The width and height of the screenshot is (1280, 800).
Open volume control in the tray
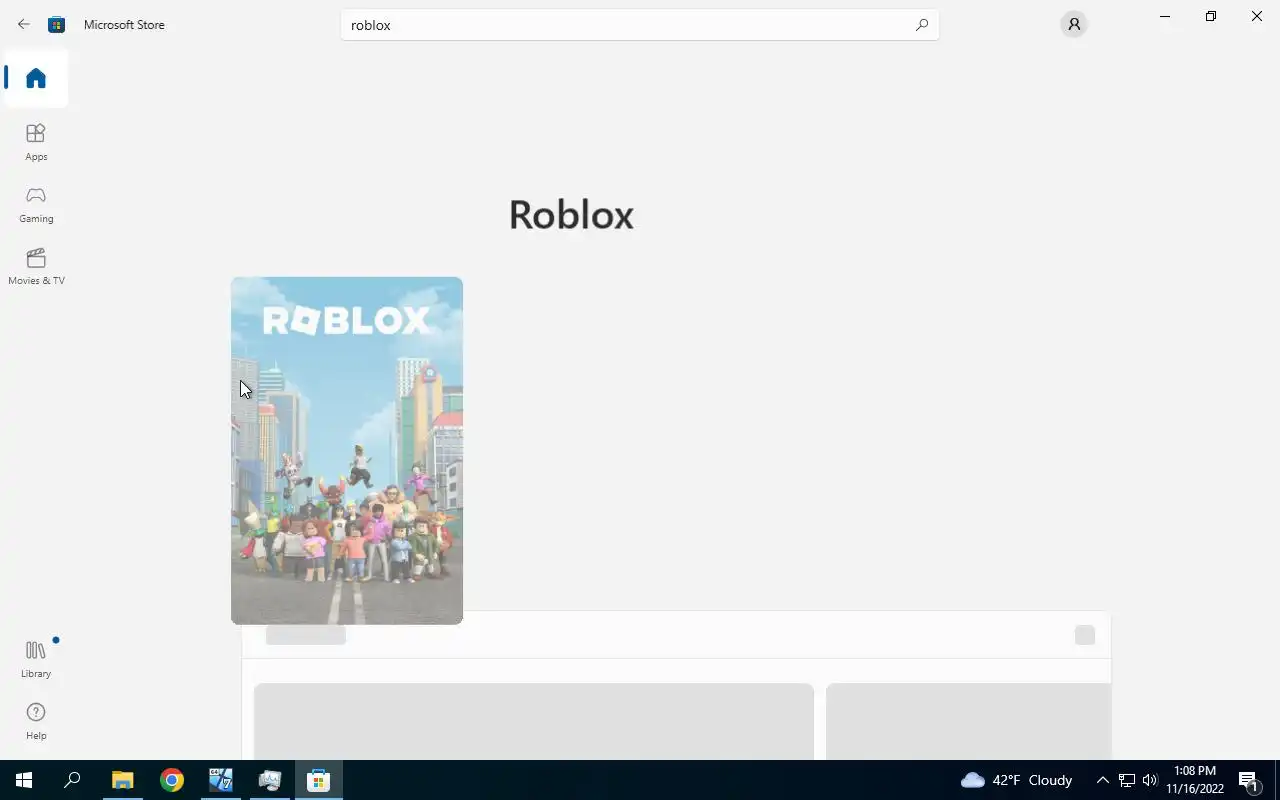[1150, 780]
